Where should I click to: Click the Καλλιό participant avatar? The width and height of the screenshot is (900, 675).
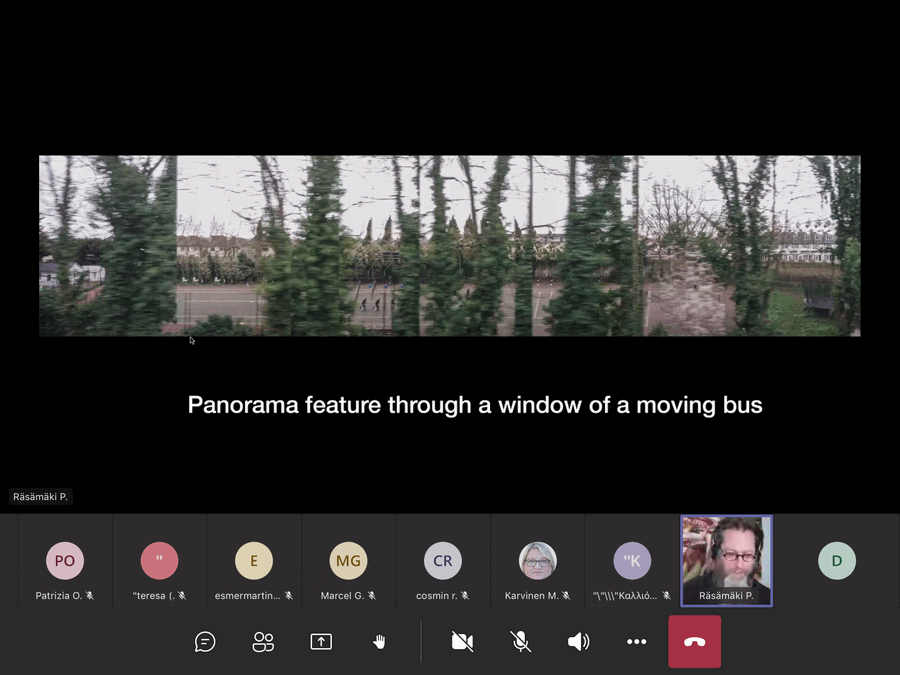(x=632, y=561)
